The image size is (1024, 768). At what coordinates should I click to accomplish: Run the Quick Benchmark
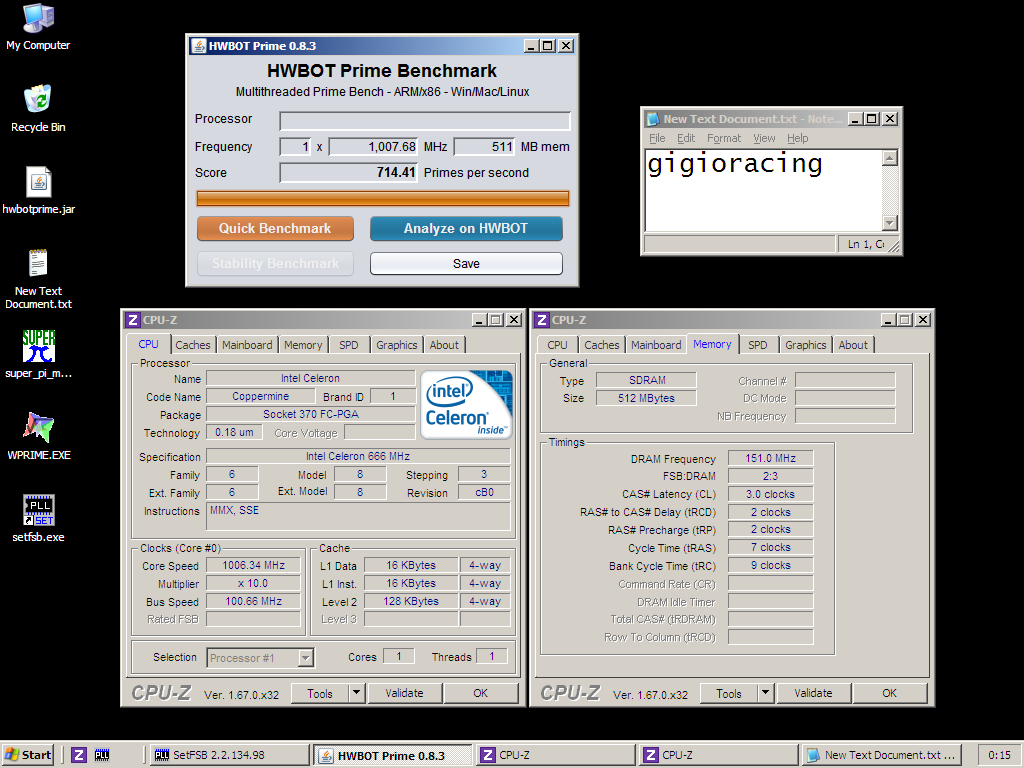tap(275, 229)
